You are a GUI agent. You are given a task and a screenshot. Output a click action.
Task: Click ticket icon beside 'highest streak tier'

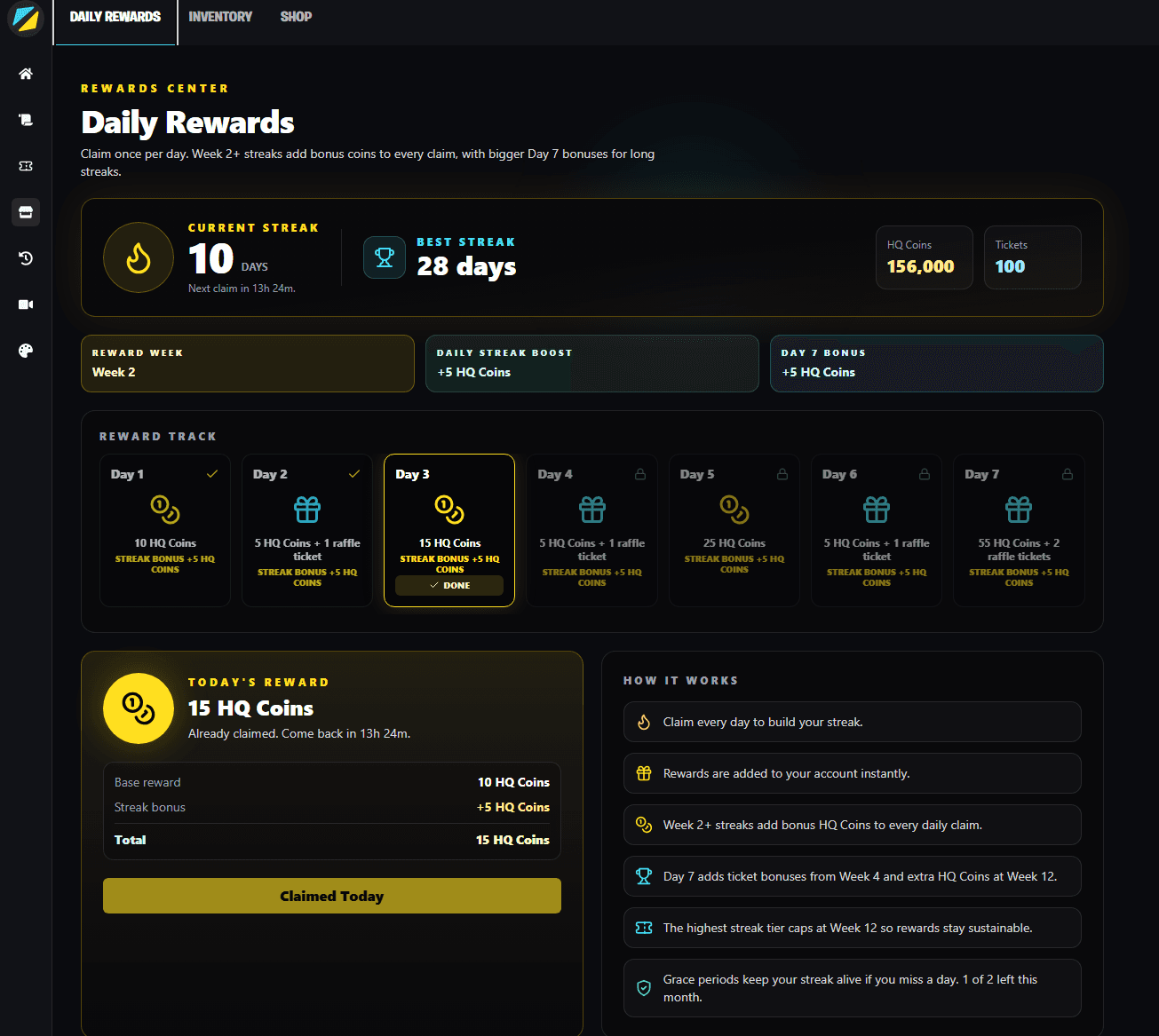644,929
